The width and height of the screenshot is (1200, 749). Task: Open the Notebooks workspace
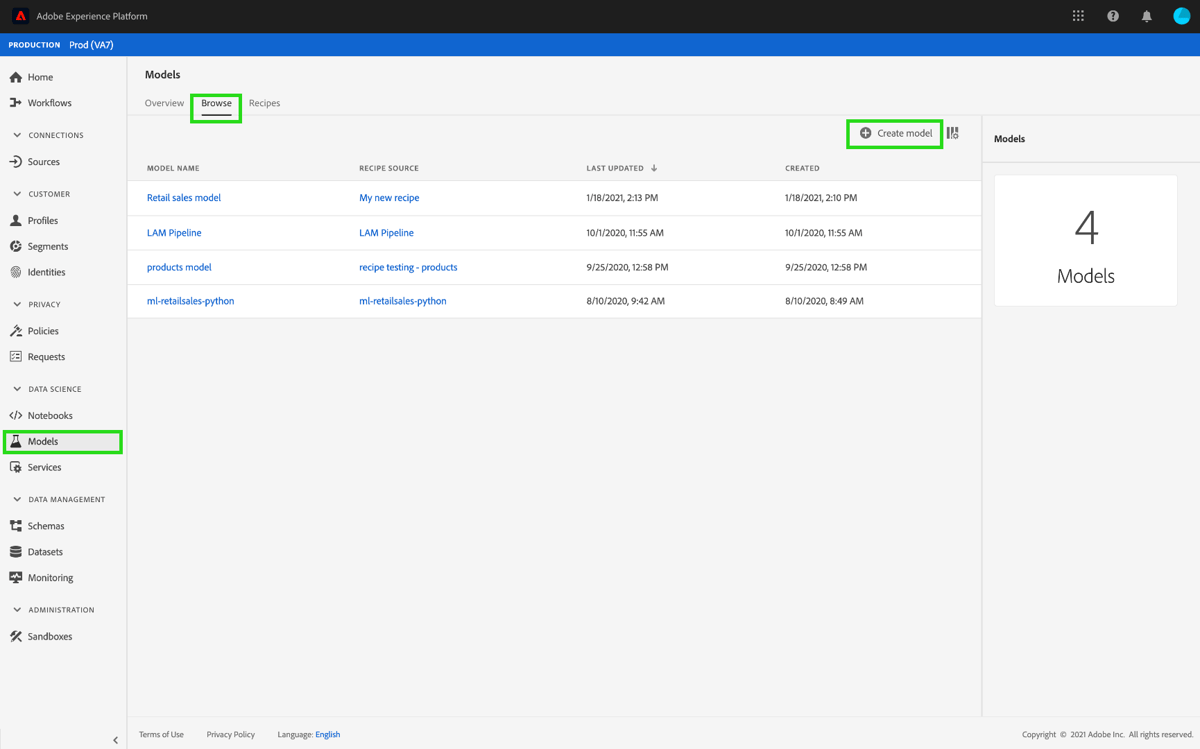click(x=48, y=415)
